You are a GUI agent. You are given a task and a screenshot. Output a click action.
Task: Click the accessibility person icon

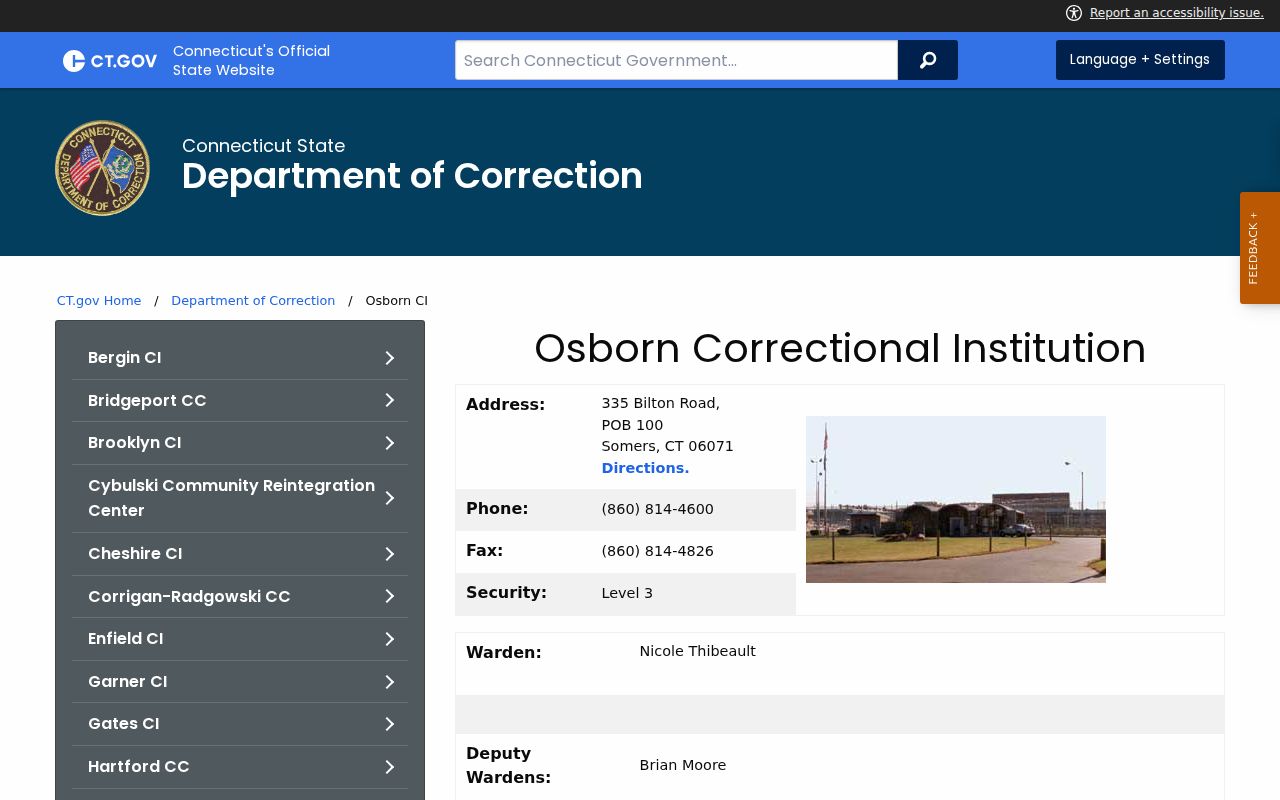(x=1074, y=13)
